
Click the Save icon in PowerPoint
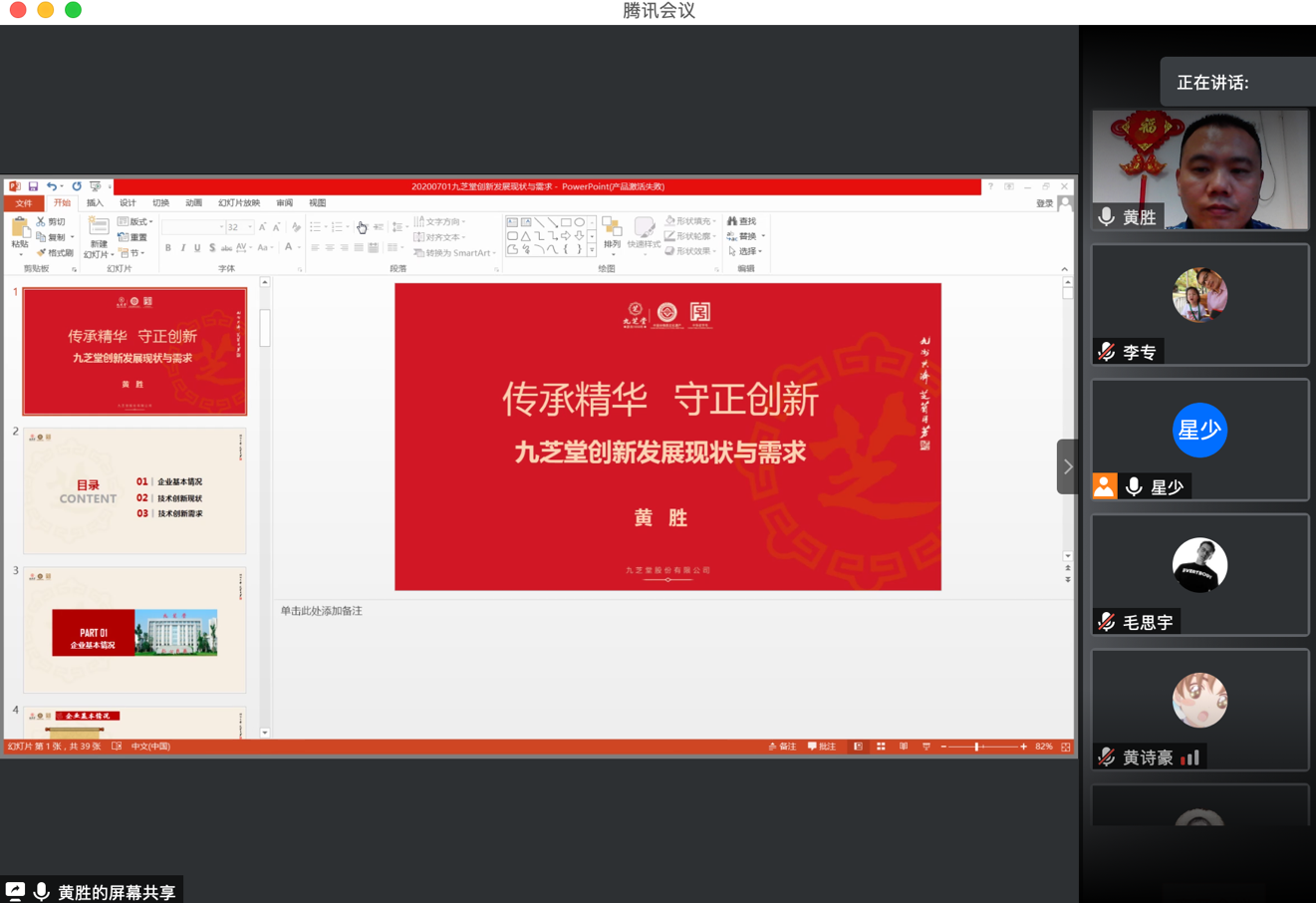point(33,186)
